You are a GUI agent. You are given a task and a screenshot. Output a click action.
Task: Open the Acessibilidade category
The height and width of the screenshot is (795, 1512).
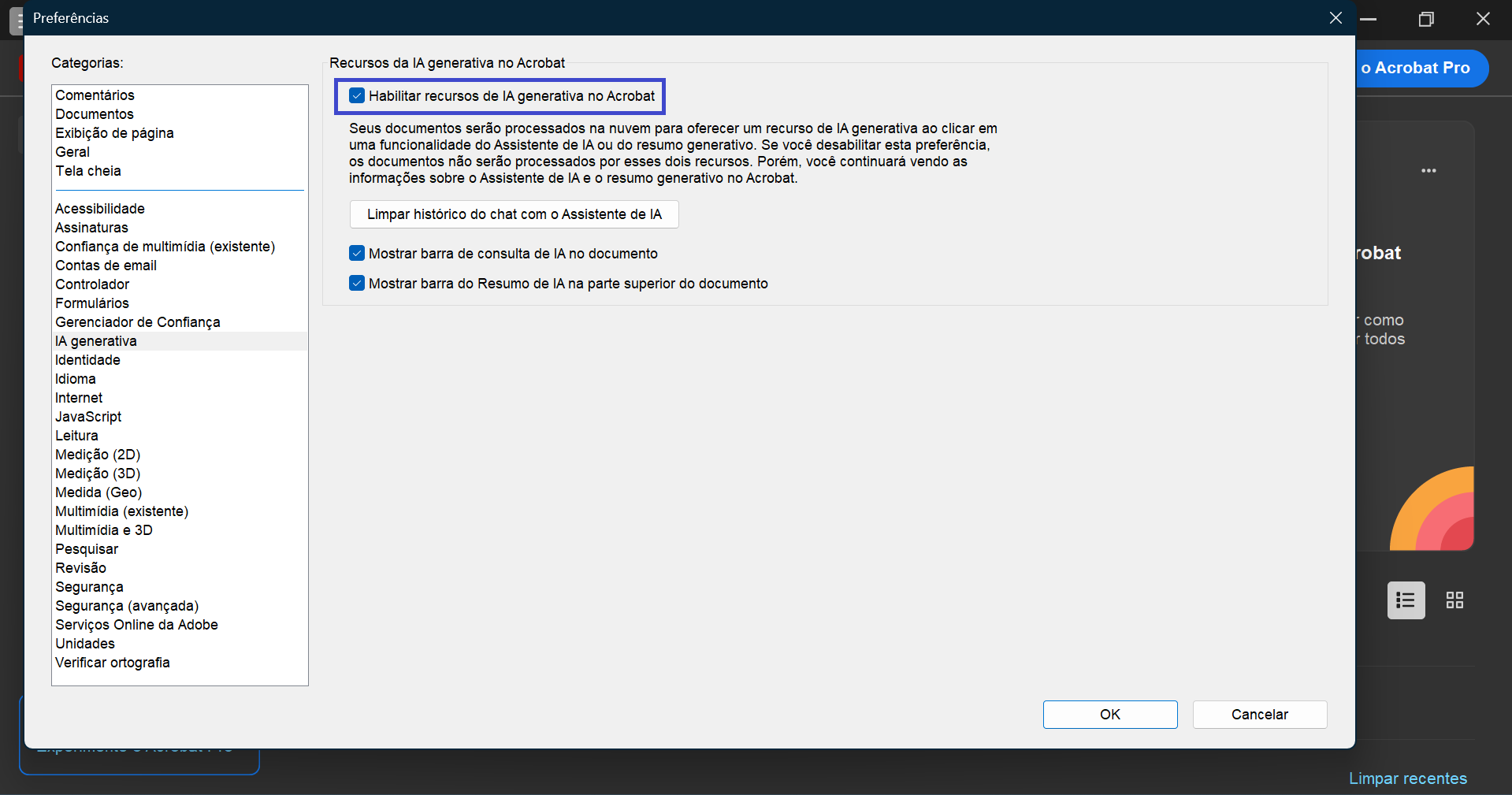(180, 209)
